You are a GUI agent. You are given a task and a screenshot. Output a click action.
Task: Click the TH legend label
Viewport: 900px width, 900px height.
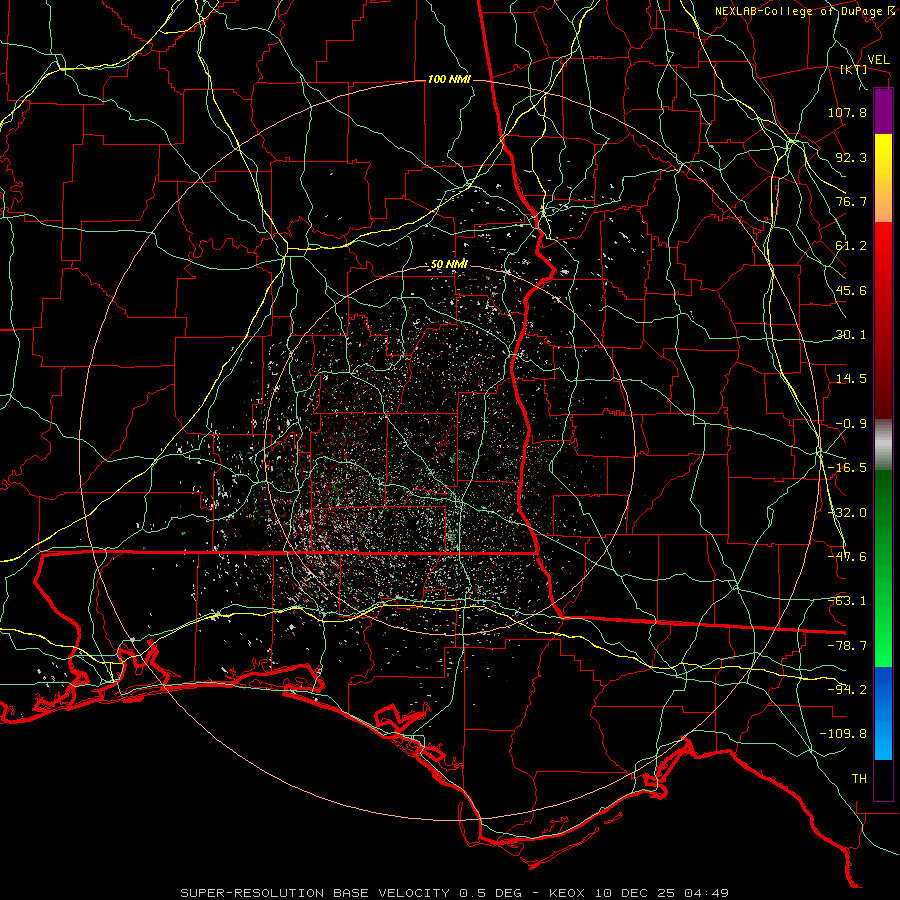pos(859,779)
